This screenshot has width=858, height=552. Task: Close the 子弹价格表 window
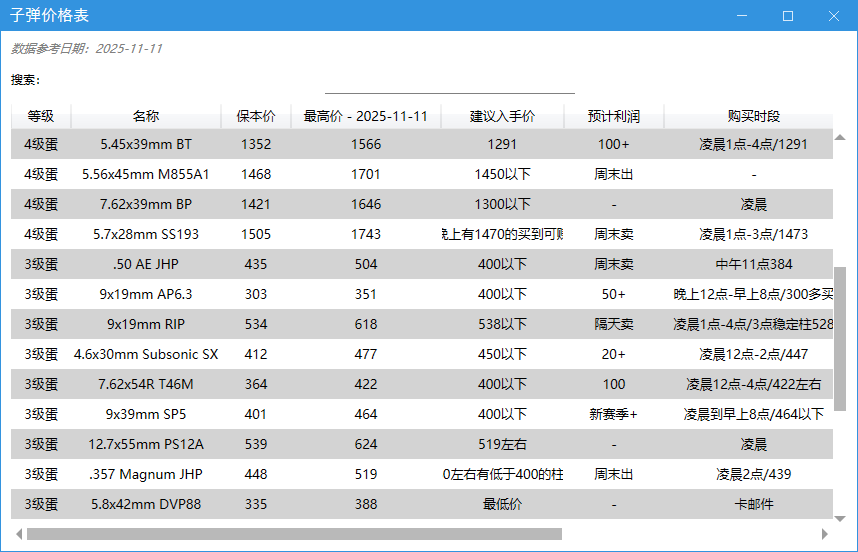tap(834, 16)
